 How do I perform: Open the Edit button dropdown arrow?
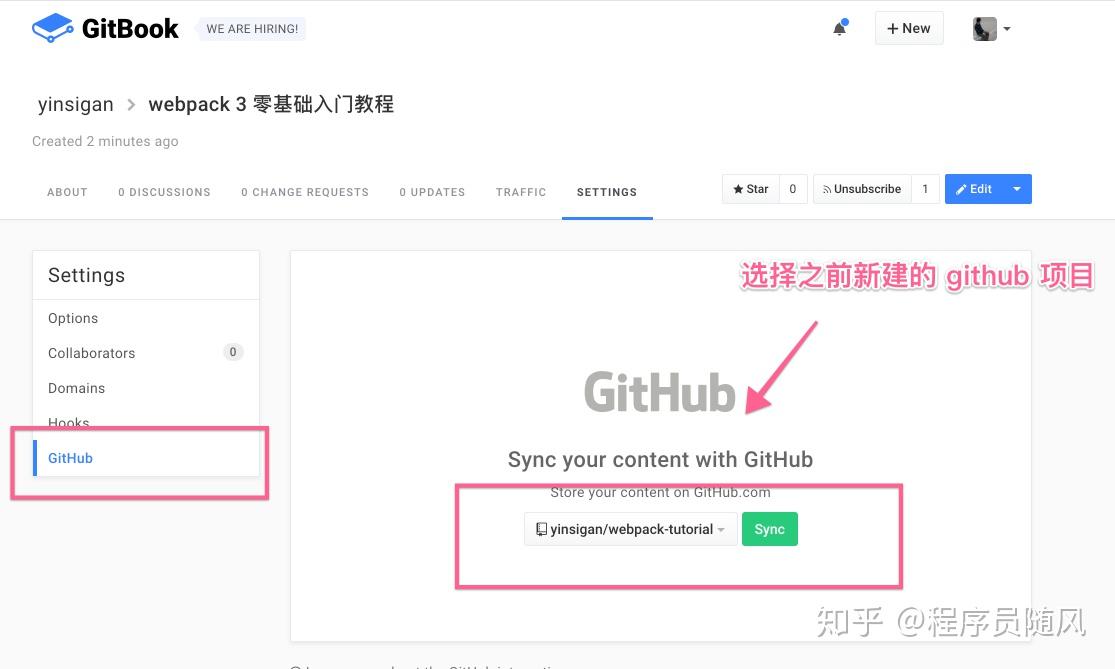(x=1016, y=188)
